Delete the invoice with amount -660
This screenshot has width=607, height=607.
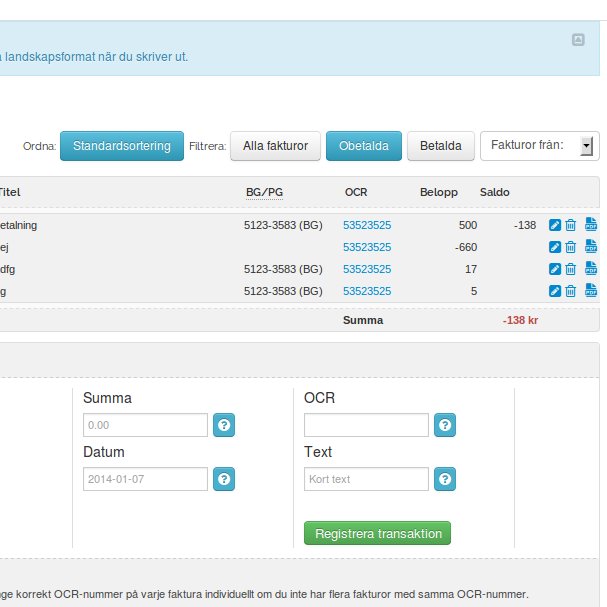click(571, 247)
